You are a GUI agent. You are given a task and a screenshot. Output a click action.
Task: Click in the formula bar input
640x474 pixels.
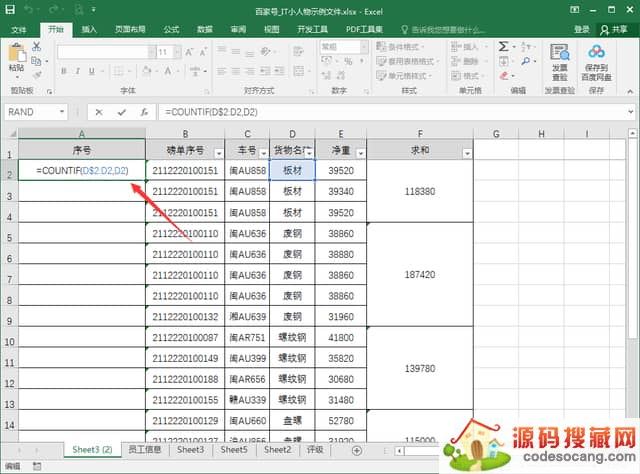(380, 112)
